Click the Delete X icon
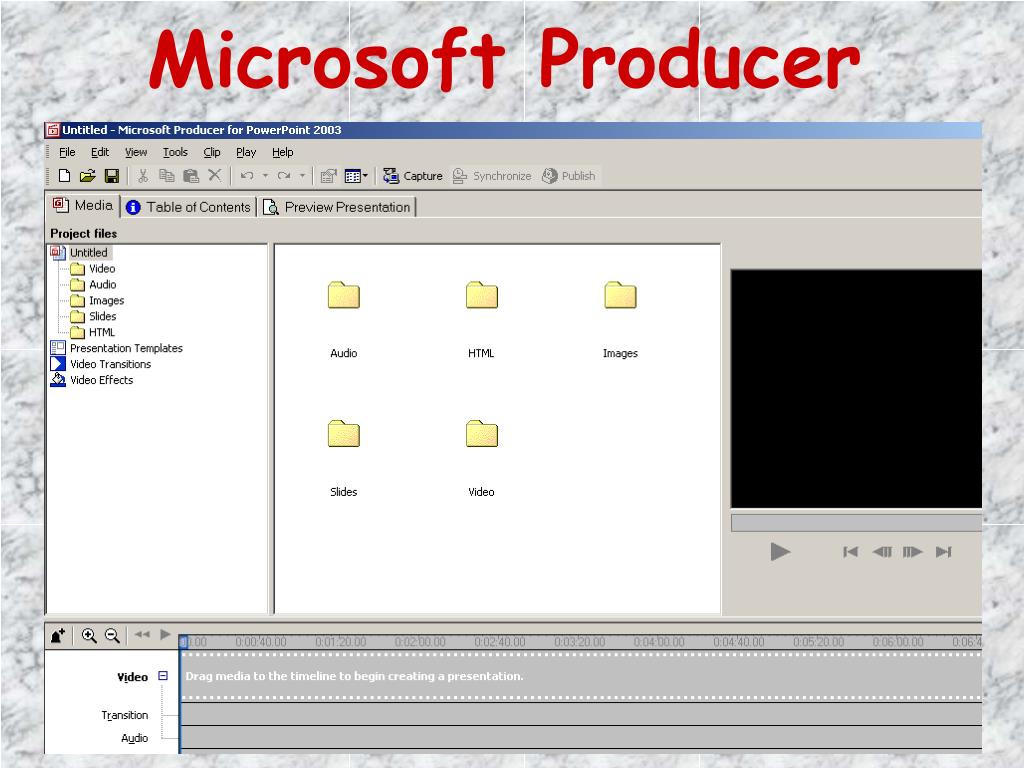 click(x=214, y=175)
